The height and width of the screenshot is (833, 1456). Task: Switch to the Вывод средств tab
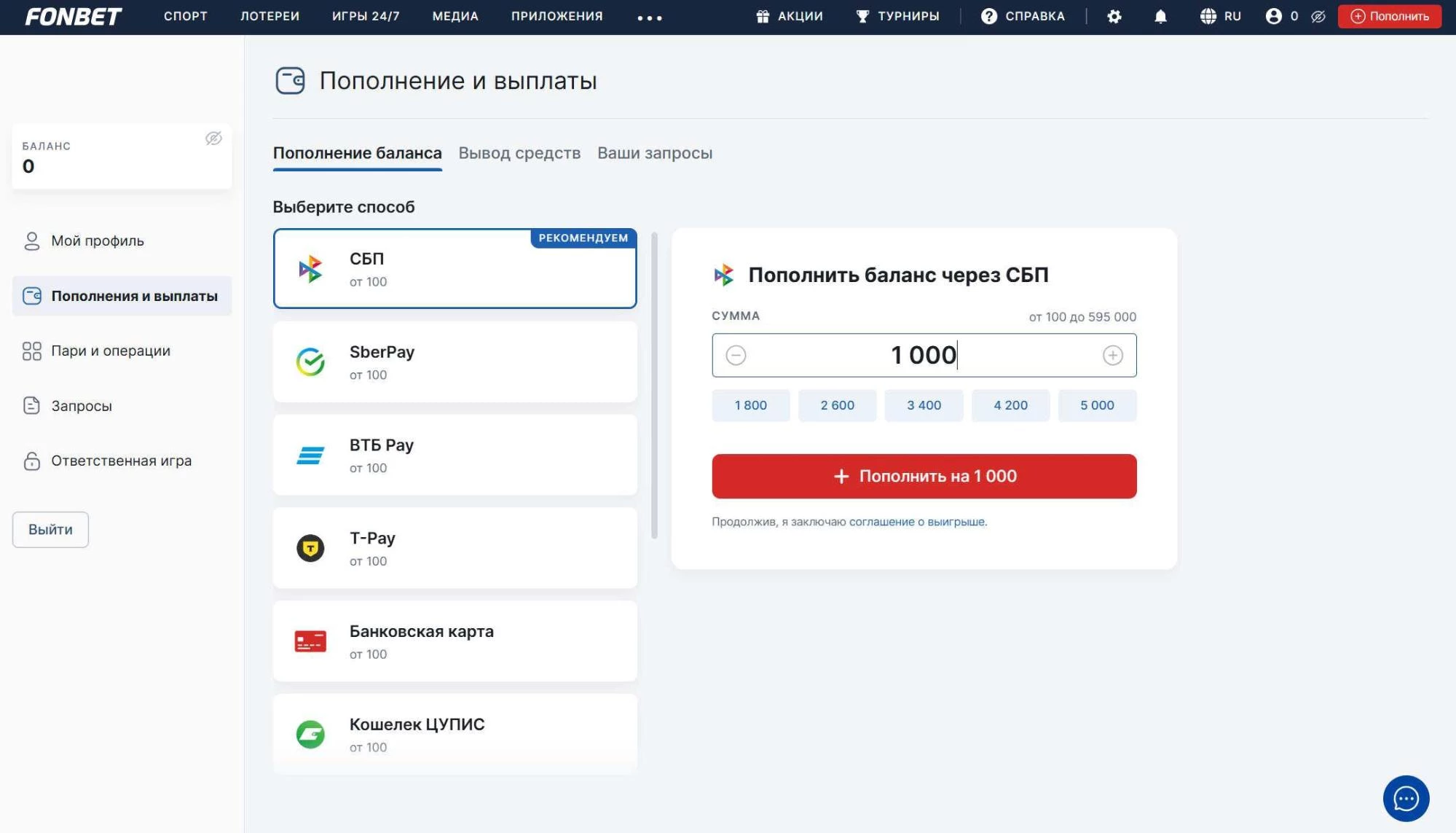point(519,153)
